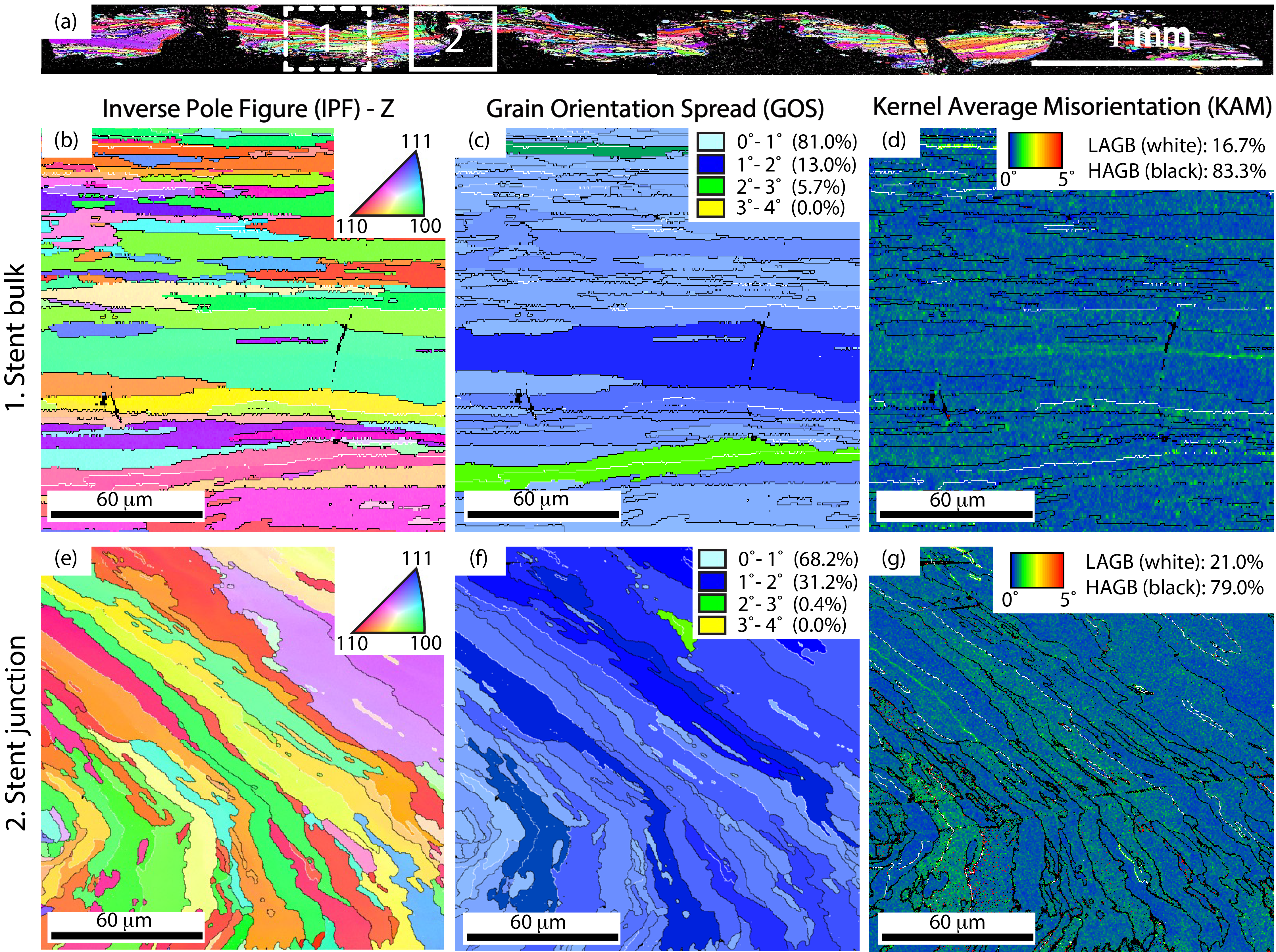This screenshot has width=1276, height=952.
Task: Click the dashed region 1 box
Action: 327,39
